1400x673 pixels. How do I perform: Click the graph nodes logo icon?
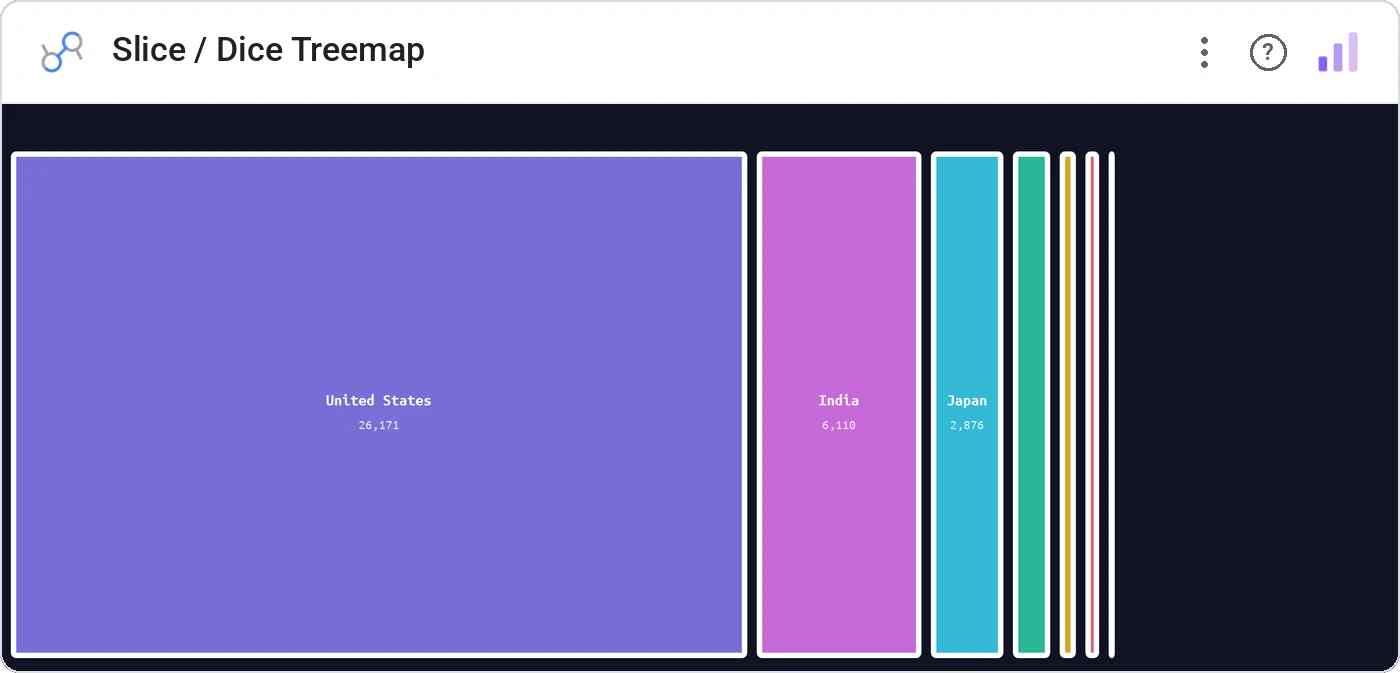click(61, 52)
